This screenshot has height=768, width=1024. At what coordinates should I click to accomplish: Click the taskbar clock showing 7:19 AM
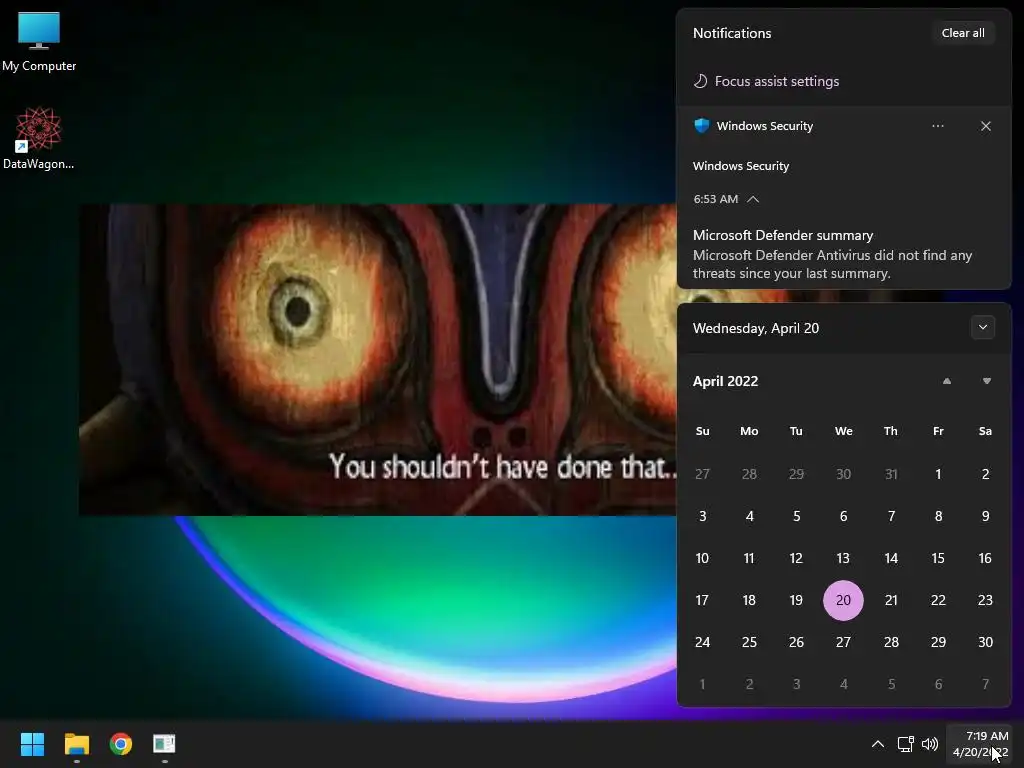click(980, 744)
